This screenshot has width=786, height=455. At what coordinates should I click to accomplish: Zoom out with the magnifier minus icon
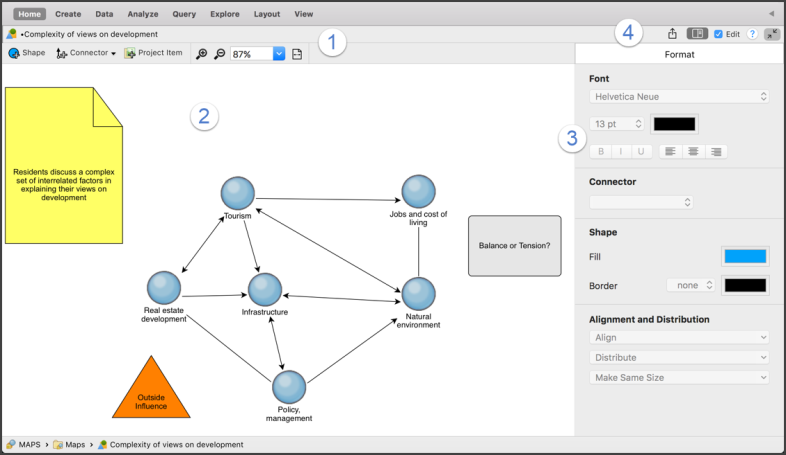(220, 54)
